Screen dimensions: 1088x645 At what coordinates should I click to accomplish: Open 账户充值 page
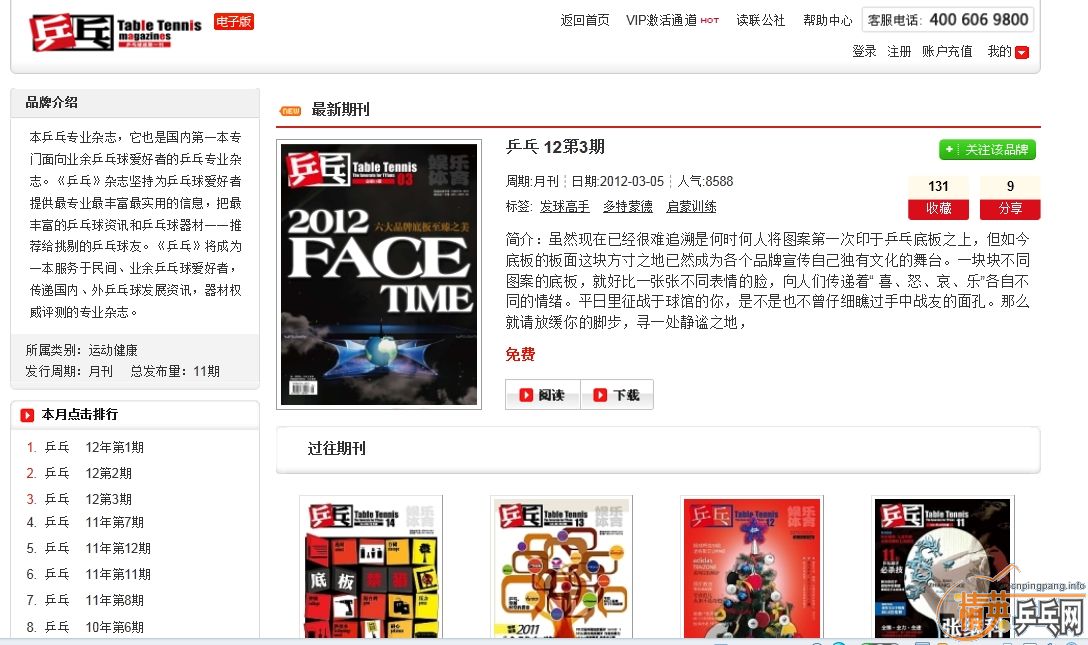947,51
